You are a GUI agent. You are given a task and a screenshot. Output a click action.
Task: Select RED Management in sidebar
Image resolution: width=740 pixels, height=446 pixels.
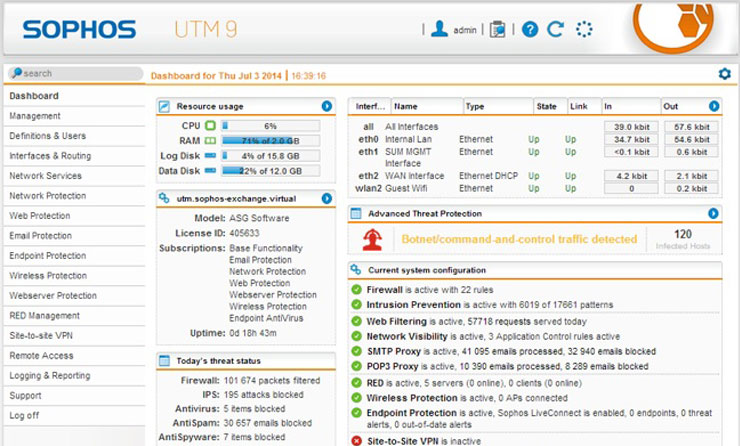tap(74, 316)
